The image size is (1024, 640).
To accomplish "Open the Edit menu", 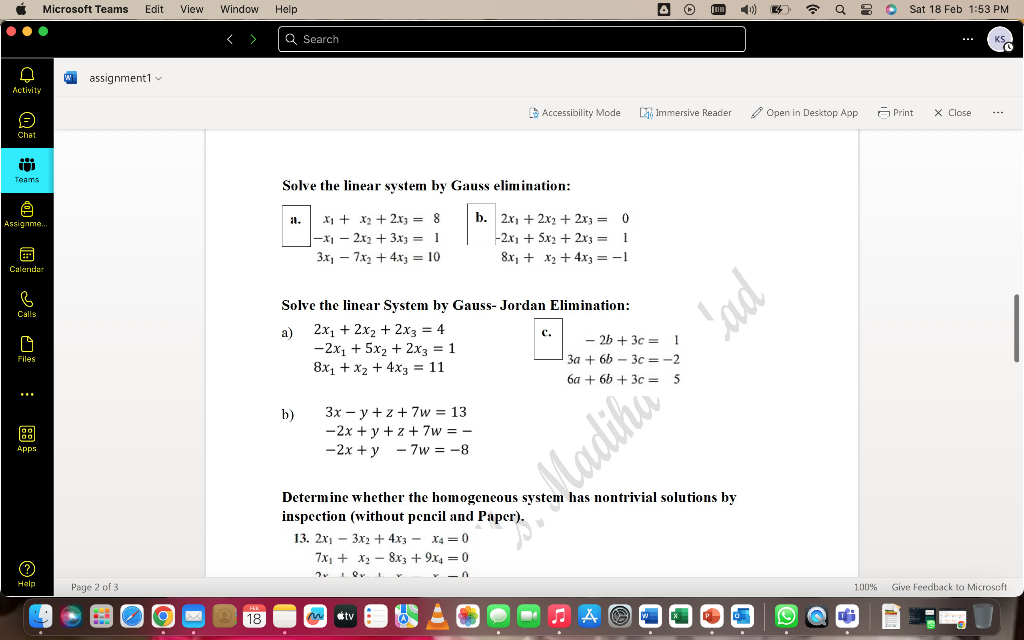I will 152,9.
